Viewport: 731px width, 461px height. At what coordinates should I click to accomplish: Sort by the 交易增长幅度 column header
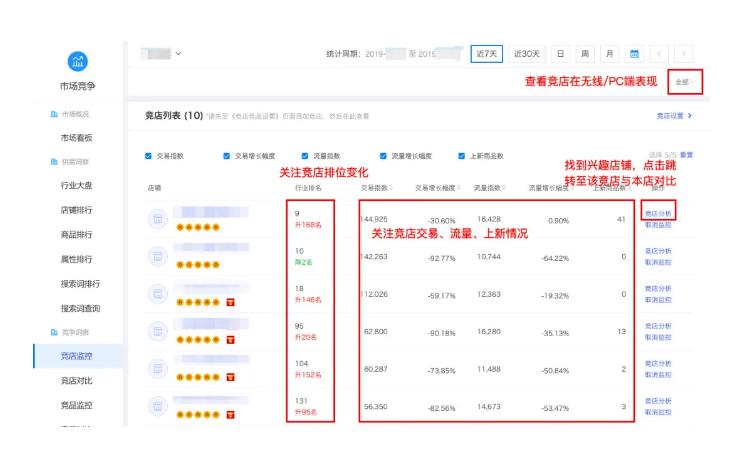pos(438,188)
